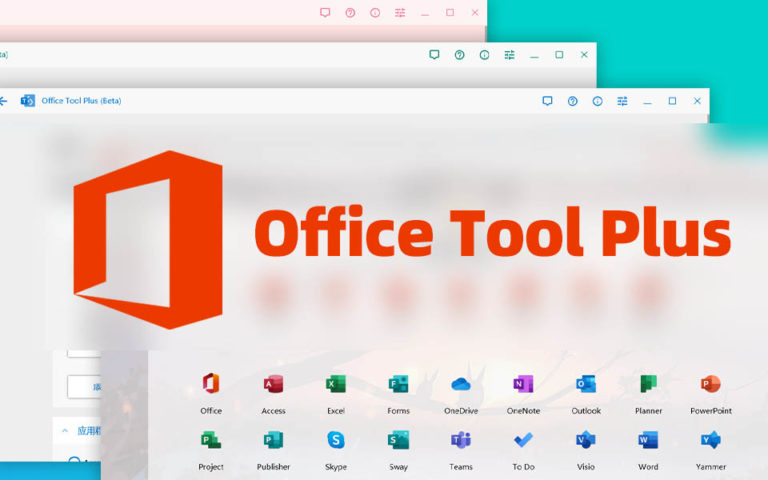Viewport: 768px width, 480px height.
Task: Maximize the front Office Tool Plus window
Action: point(672,101)
